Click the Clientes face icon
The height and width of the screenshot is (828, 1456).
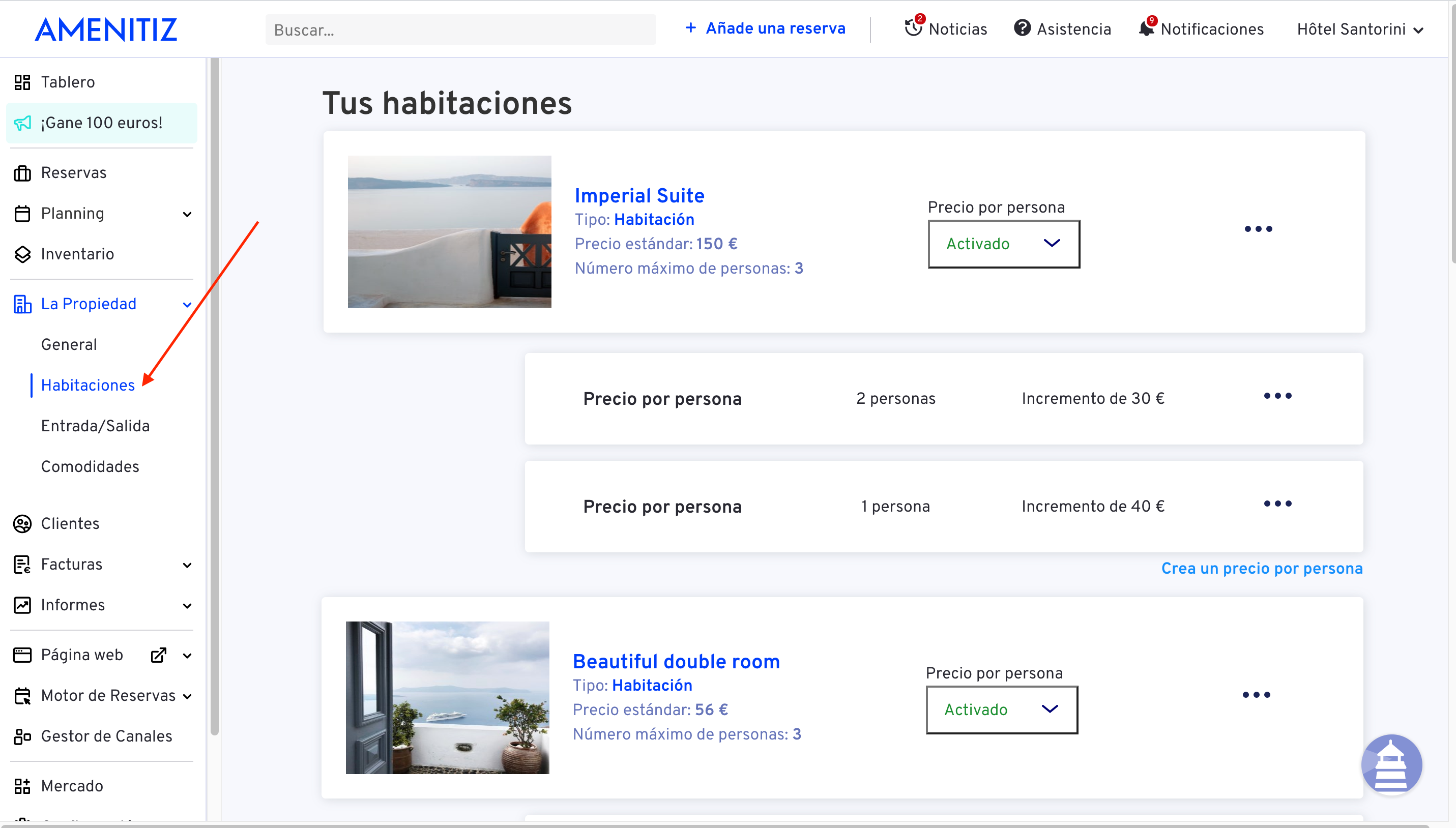(x=22, y=524)
